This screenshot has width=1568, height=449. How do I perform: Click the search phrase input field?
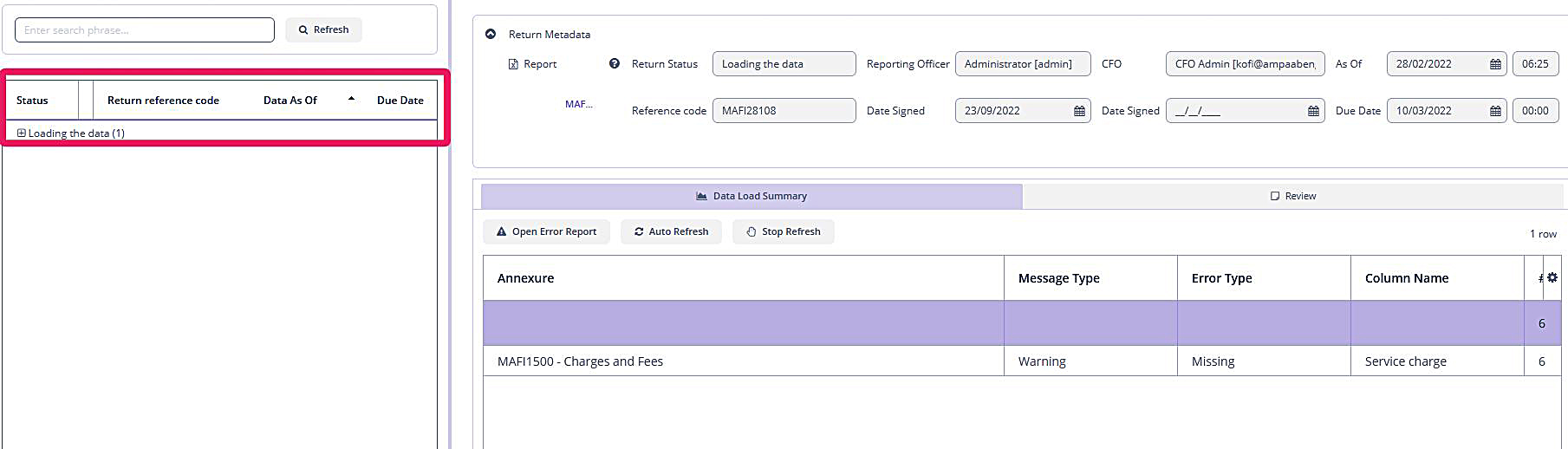coord(145,29)
